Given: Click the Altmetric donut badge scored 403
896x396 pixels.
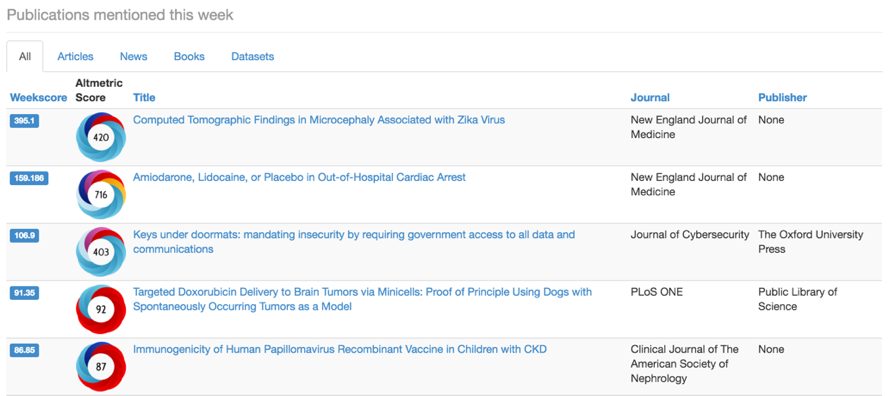Looking at the screenshot, I should pyautogui.click(x=101, y=251).
